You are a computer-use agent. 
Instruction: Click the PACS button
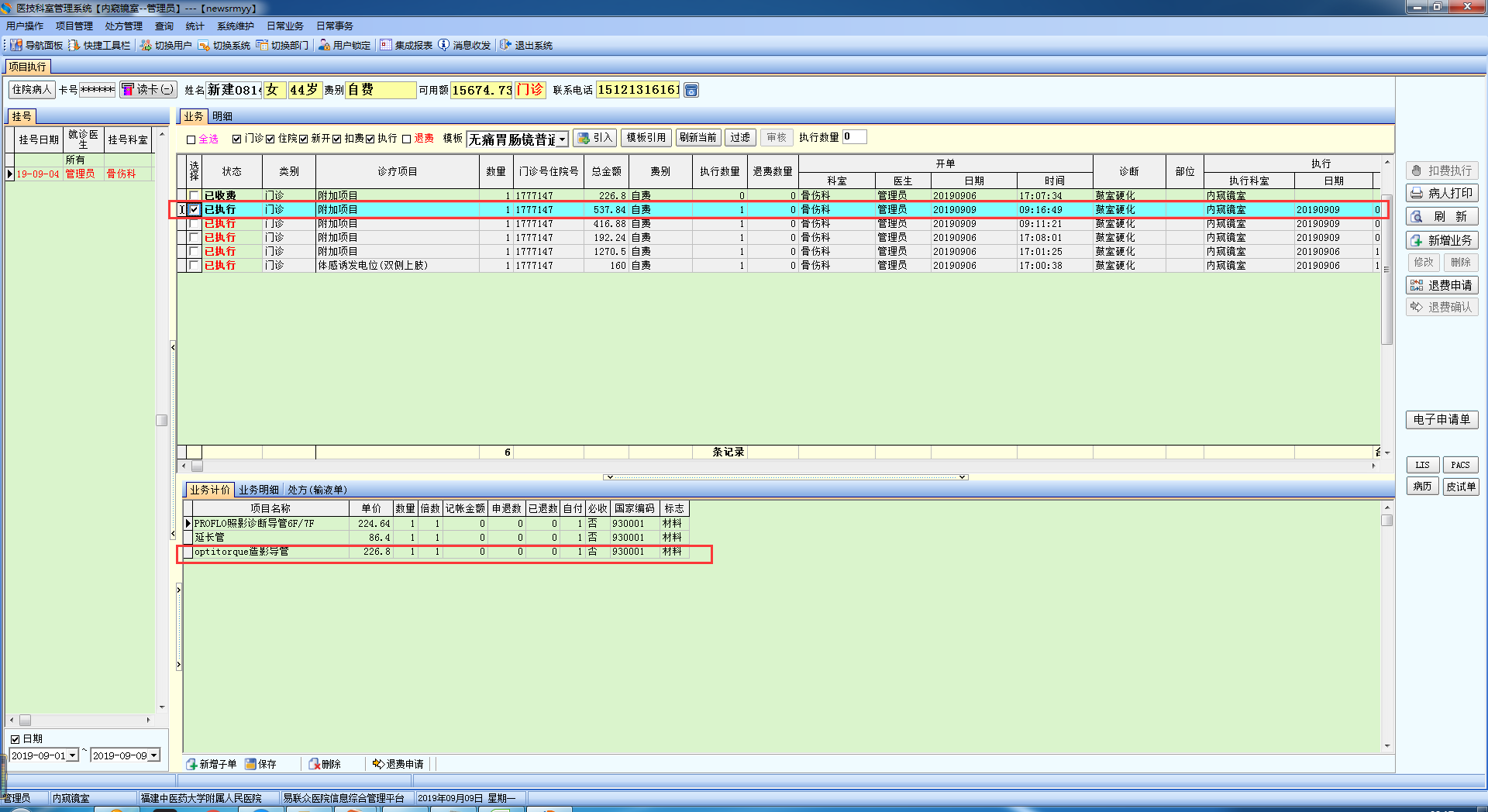pyautogui.click(x=1461, y=465)
